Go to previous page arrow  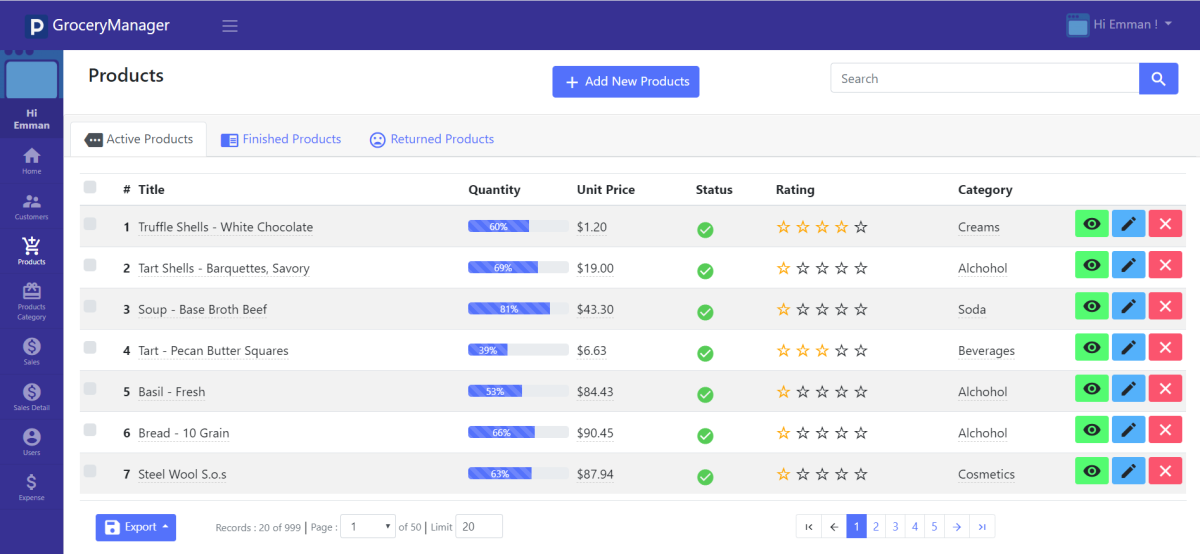834,527
